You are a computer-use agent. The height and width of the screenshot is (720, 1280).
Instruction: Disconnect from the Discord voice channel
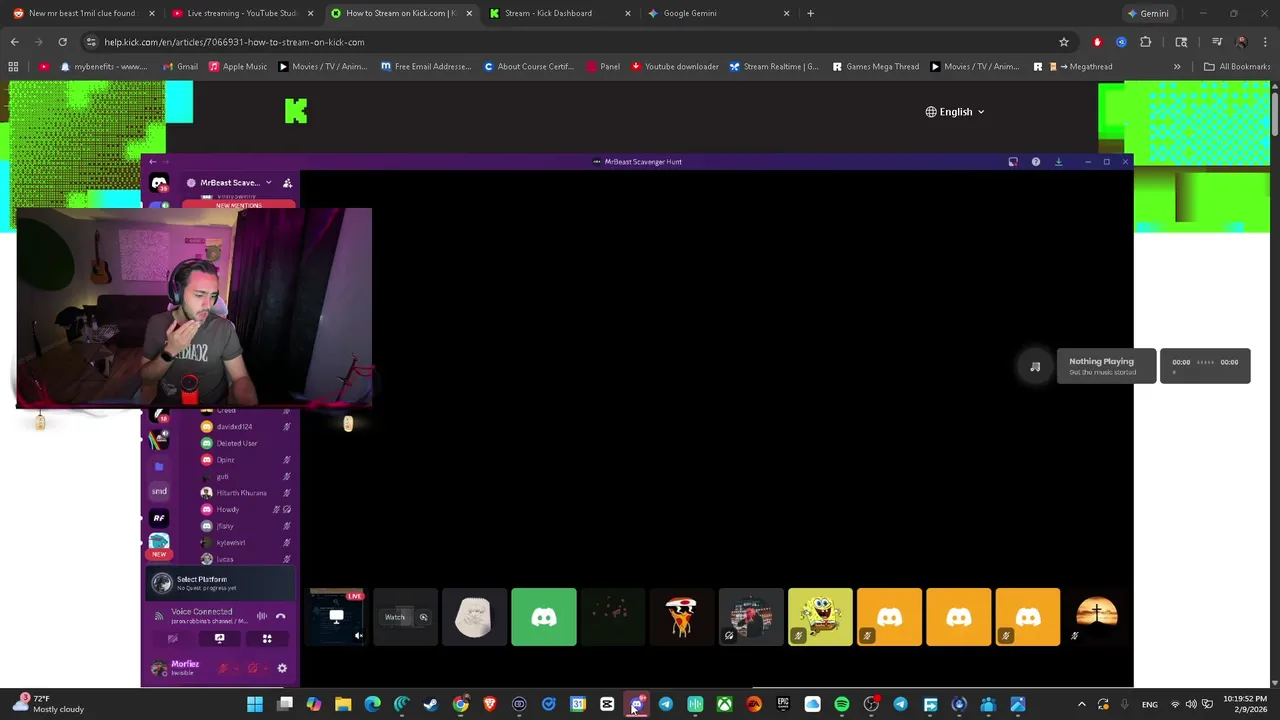(281, 616)
